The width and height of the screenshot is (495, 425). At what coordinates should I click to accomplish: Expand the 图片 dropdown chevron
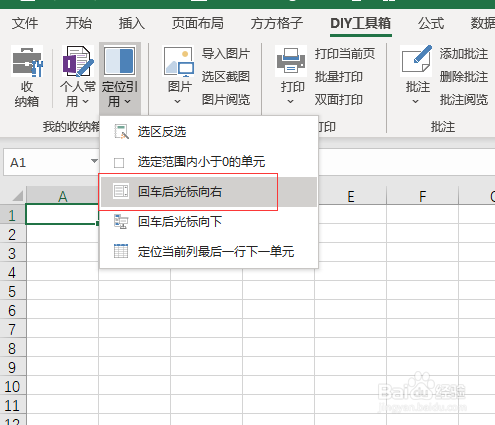pos(178,101)
